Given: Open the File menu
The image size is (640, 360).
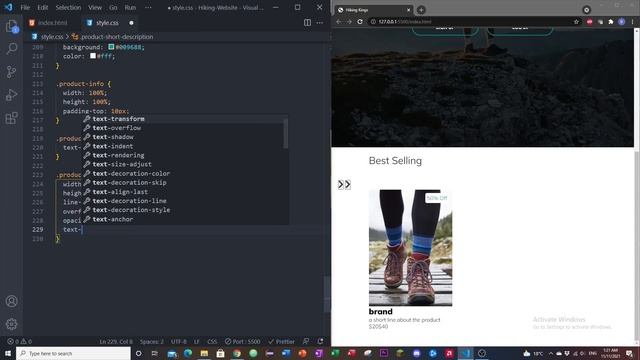Looking at the screenshot, I should coord(25,7).
